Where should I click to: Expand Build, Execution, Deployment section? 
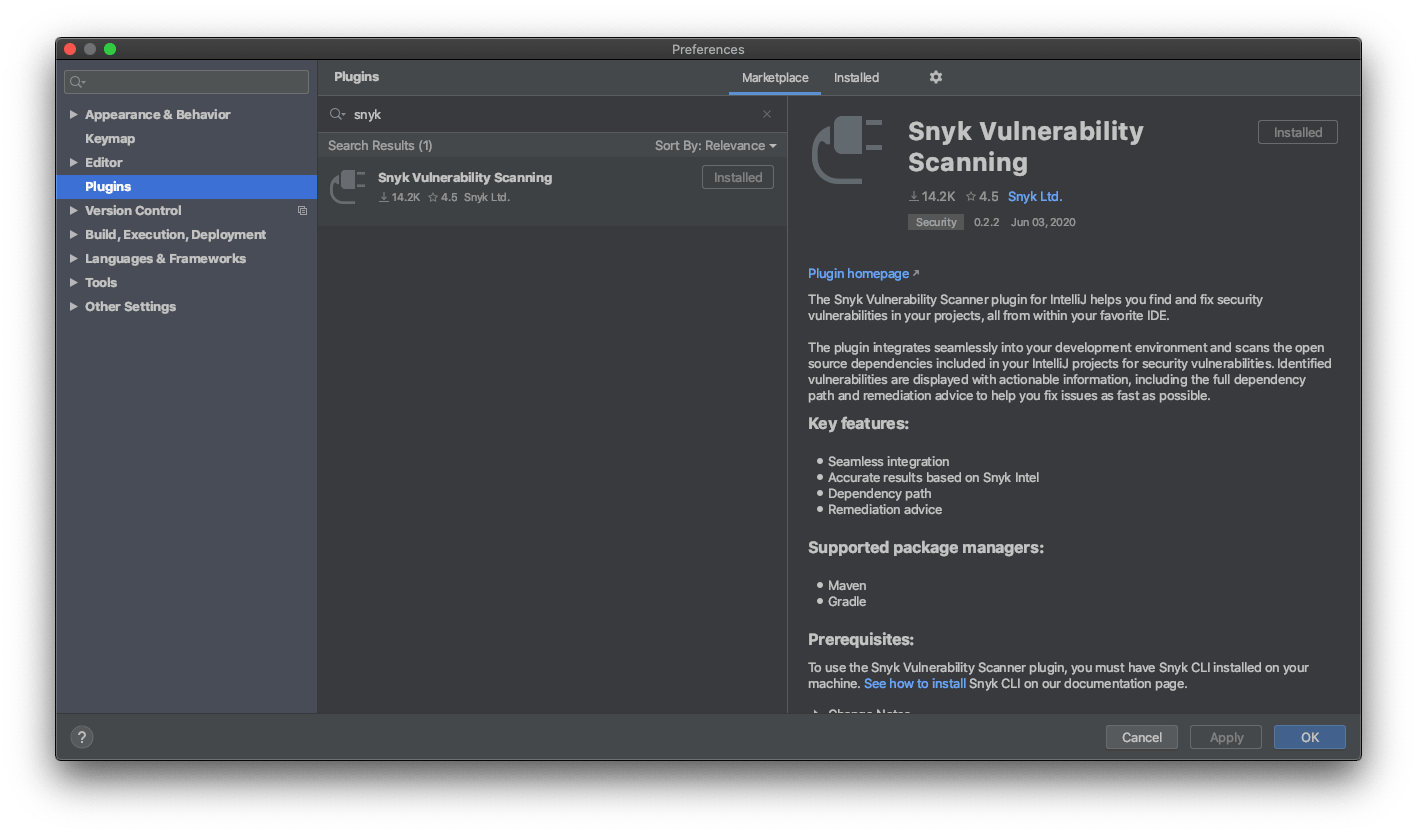tap(73, 235)
